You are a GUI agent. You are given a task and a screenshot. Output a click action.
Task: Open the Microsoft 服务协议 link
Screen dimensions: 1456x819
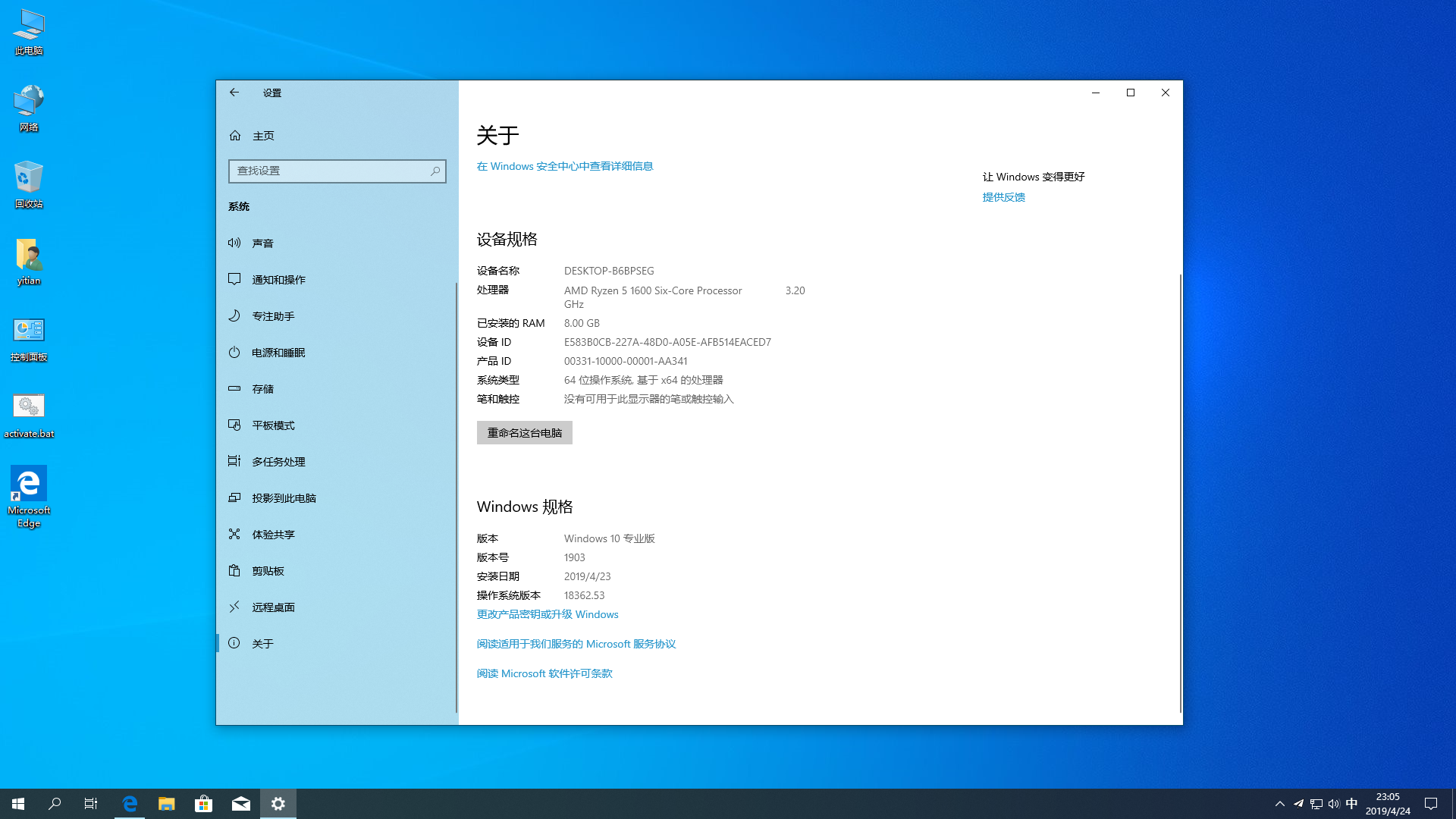click(x=576, y=644)
